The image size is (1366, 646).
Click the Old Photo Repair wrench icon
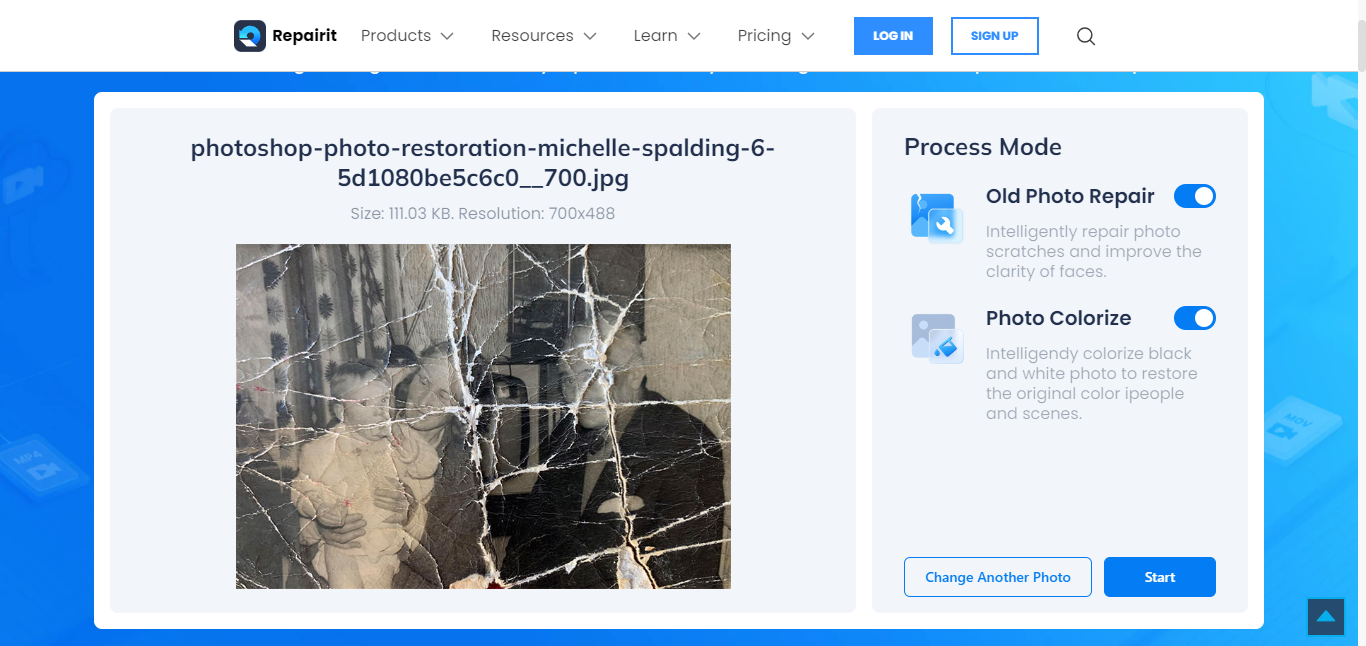(x=937, y=218)
